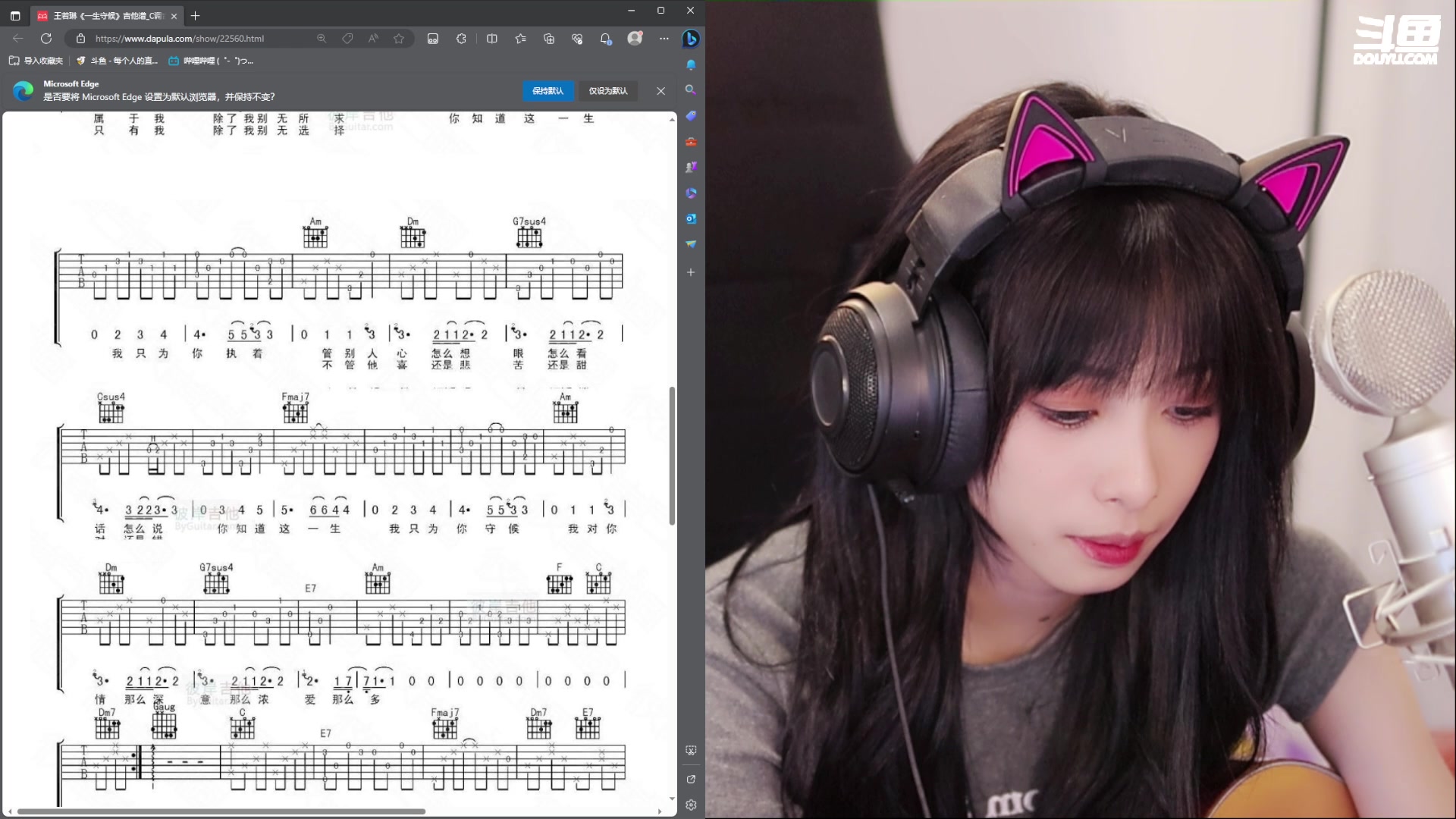Screen dimensions: 1456x819
Task: Open the 哔哩哔哩 bookmark
Action: coord(211,61)
